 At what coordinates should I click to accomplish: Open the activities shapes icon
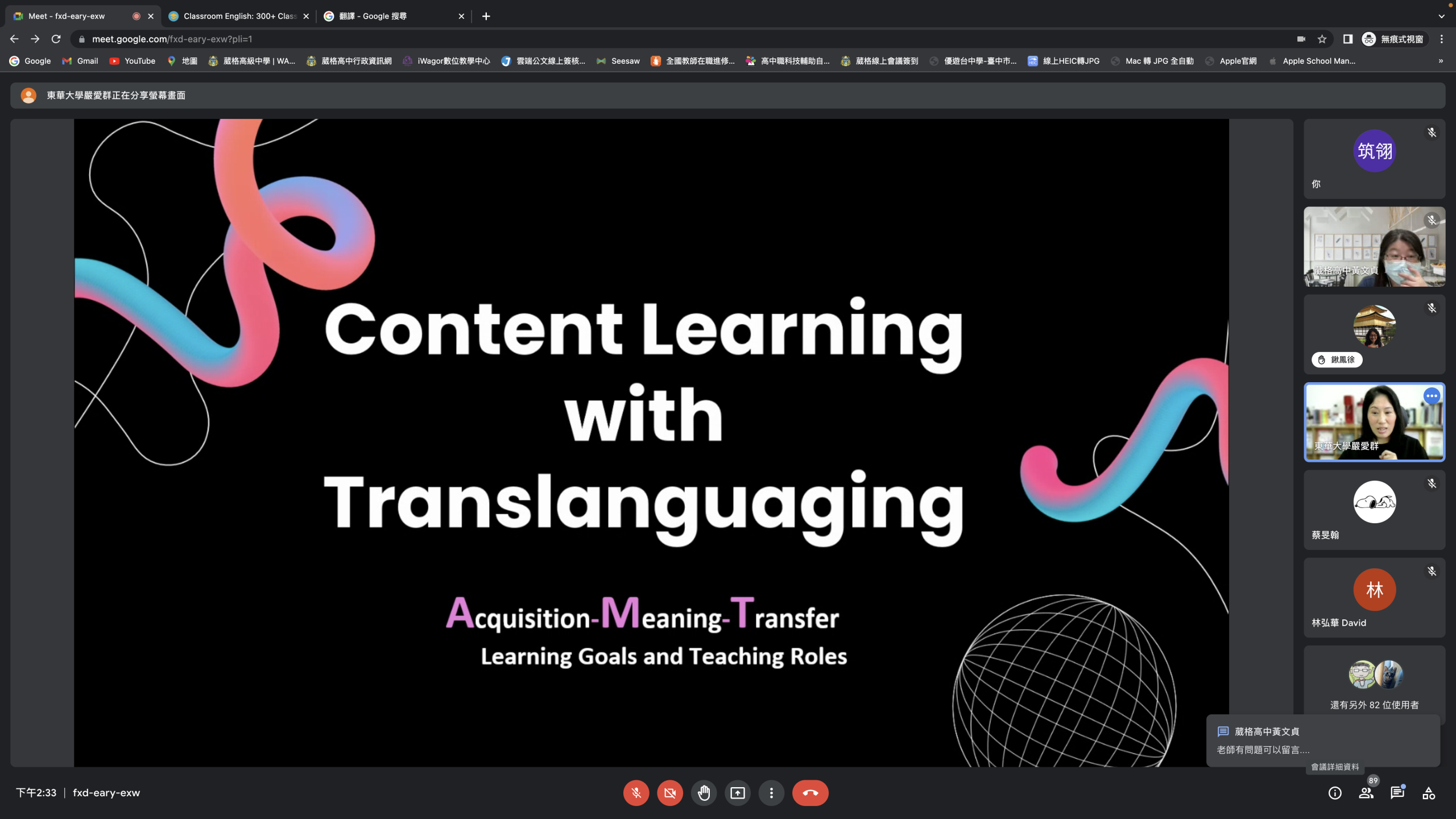pos(1428,793)
